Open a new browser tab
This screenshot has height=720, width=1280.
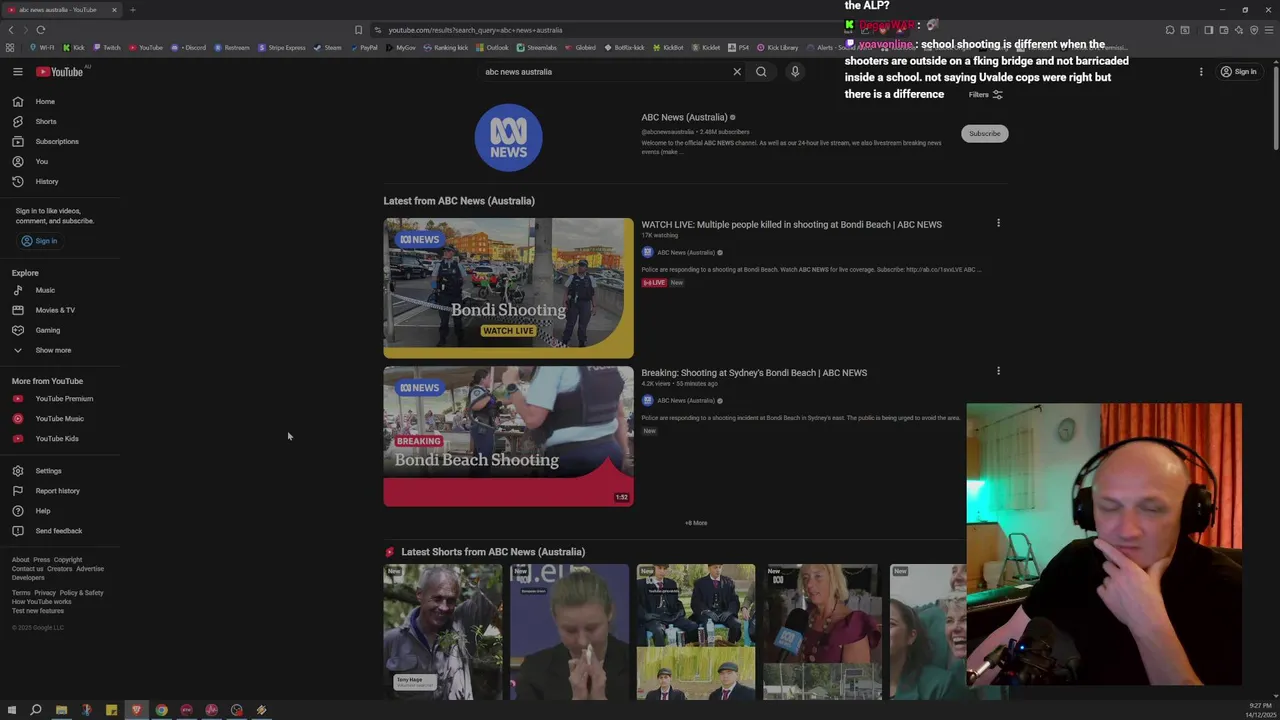click(x=132, y=10)
